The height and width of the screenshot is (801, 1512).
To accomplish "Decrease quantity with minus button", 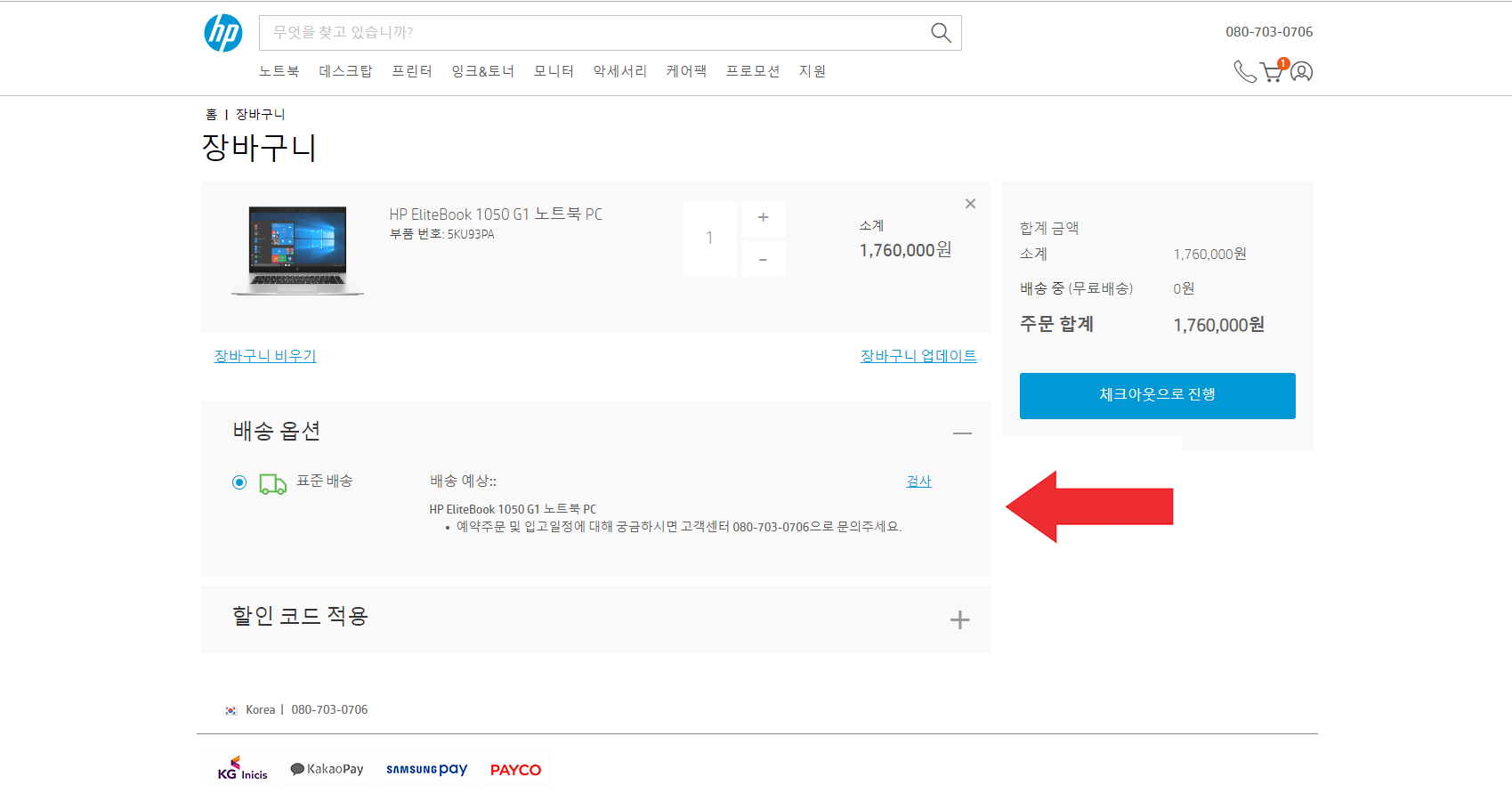I will pyautogui.click(x=763, y=259).
